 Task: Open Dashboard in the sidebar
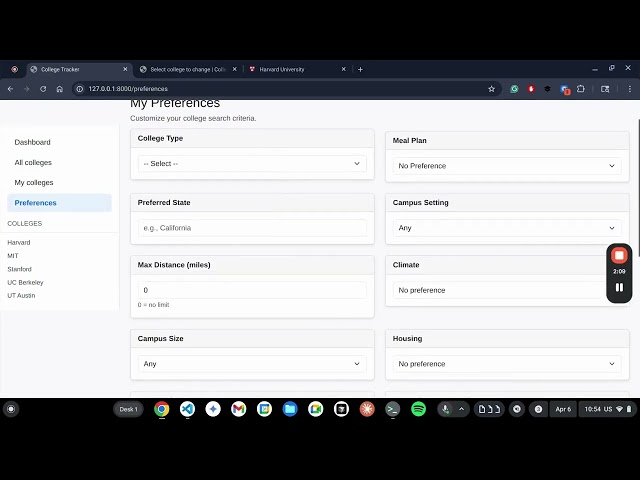[x=33, y=142]
